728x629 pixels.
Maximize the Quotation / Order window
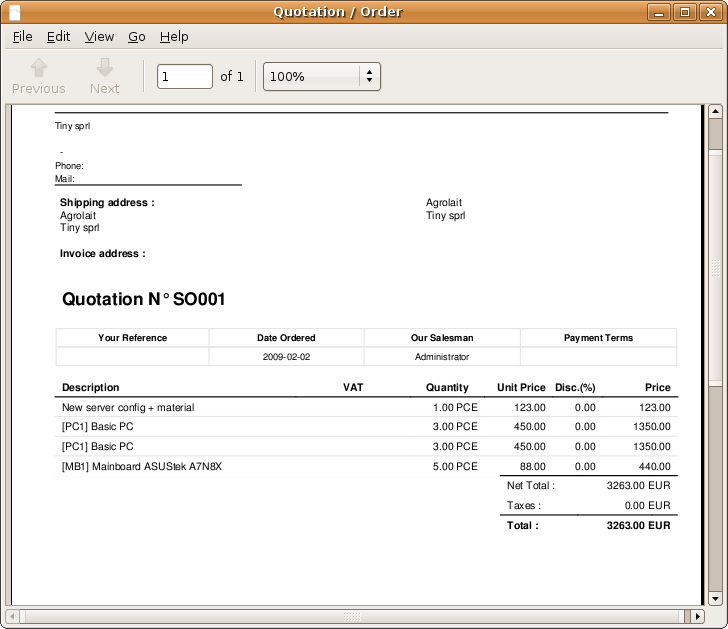coord(685,12)
